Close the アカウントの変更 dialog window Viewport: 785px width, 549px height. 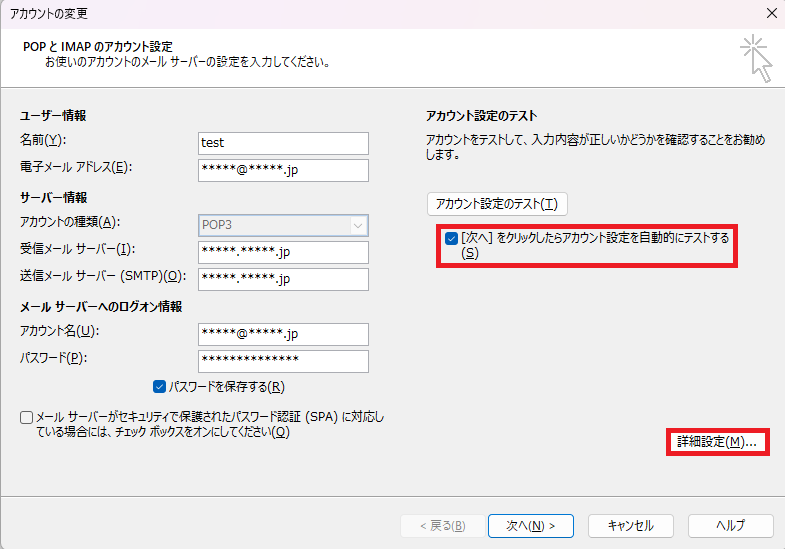[770, 13]
